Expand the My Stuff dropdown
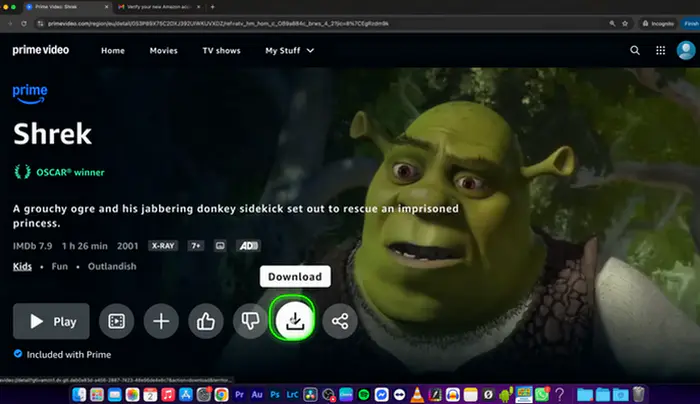This screenshot has height=404, width=700. click(x=289, y=50)
